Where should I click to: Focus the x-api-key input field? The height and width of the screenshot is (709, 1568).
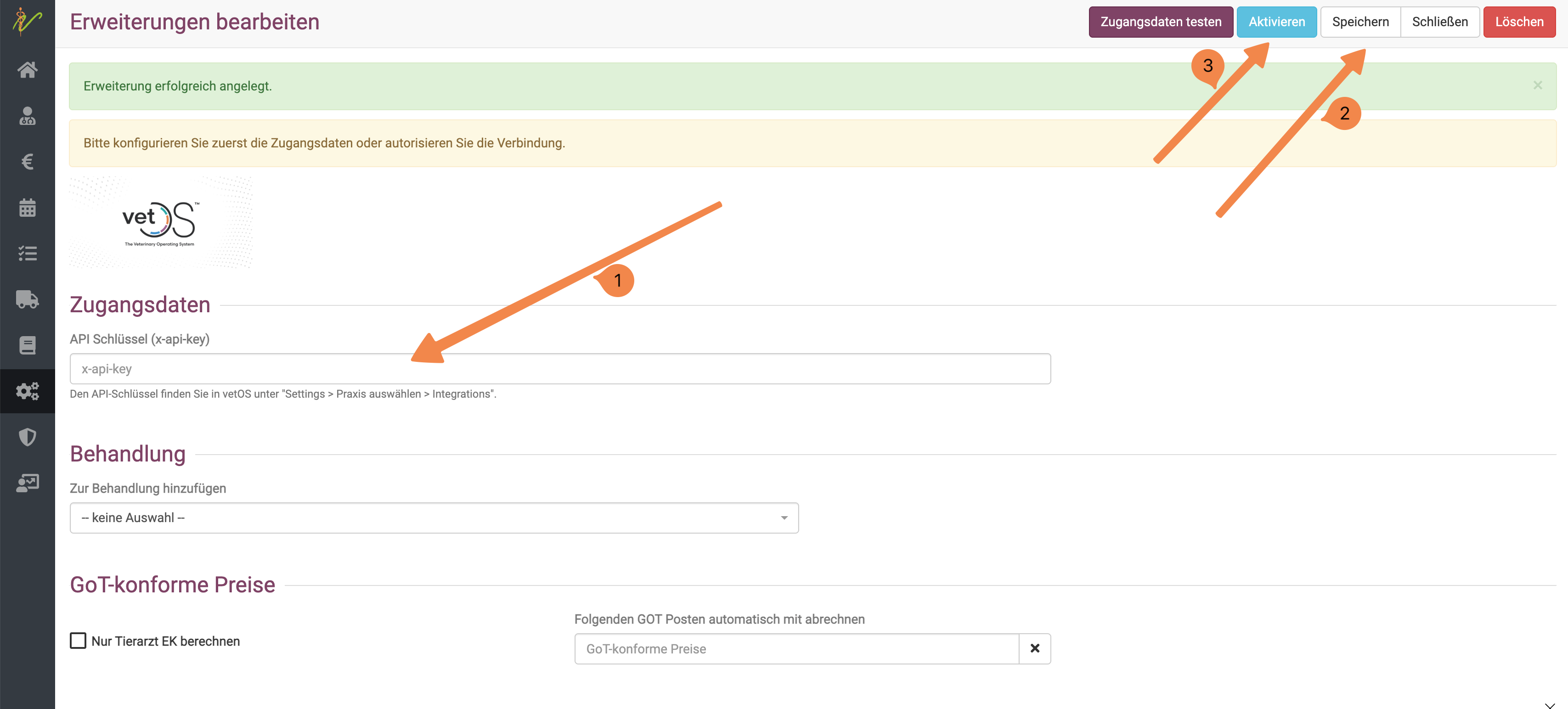click(560, 369)
